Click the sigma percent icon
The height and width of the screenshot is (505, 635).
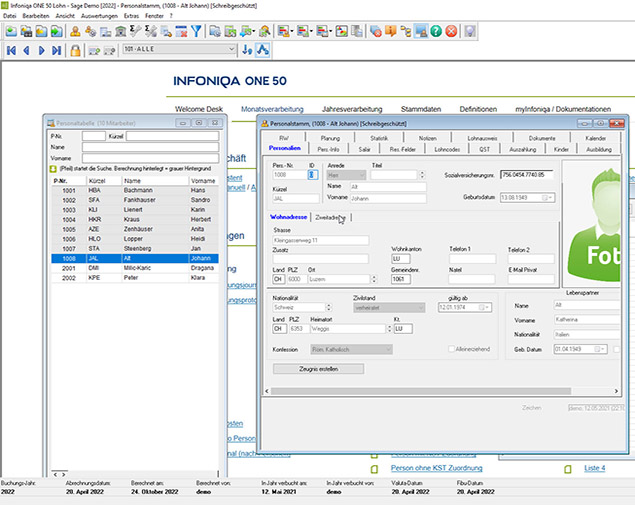pyautogui.click(x=151, y=31)
